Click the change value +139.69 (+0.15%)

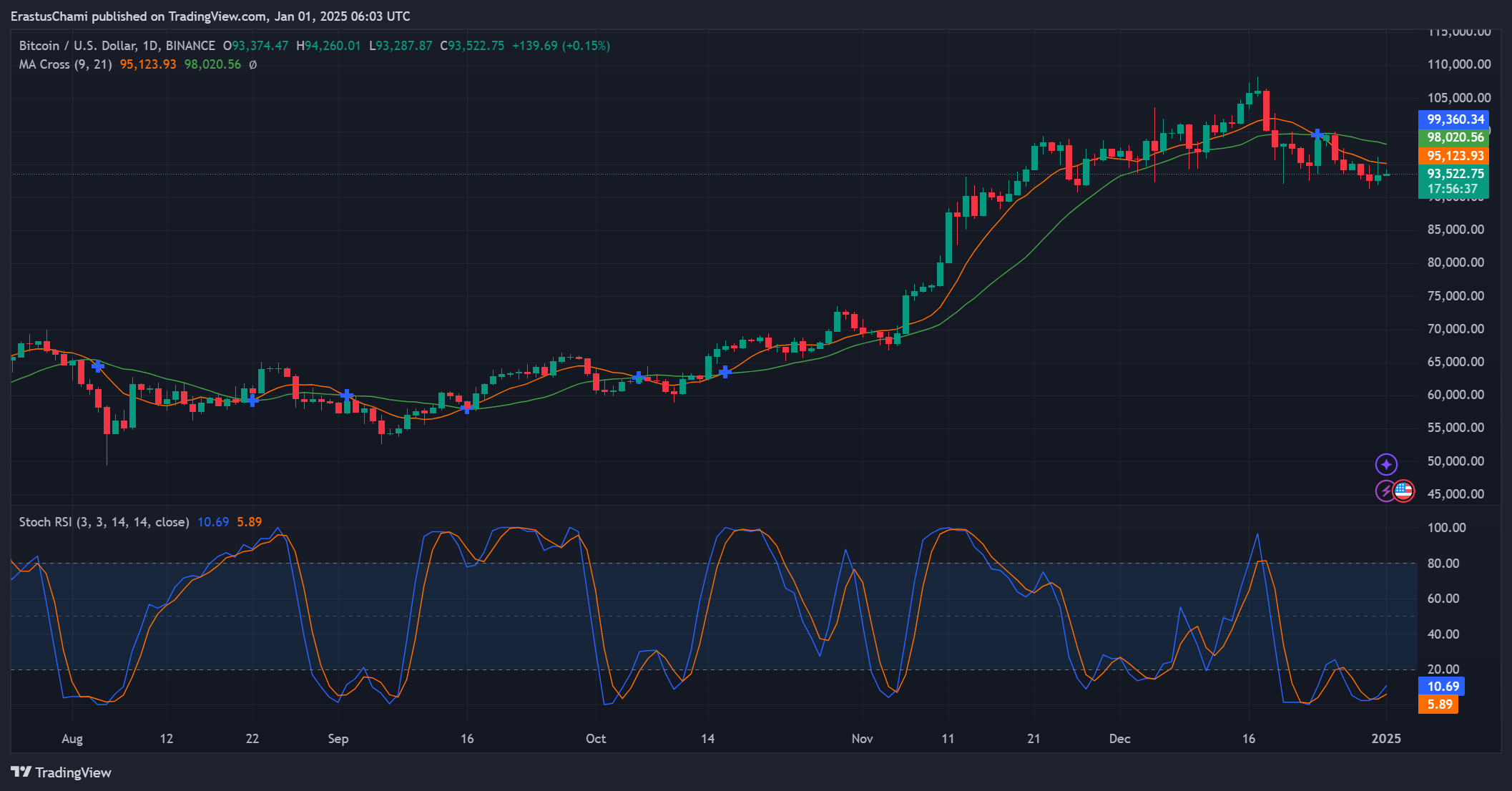pos(561,46)
